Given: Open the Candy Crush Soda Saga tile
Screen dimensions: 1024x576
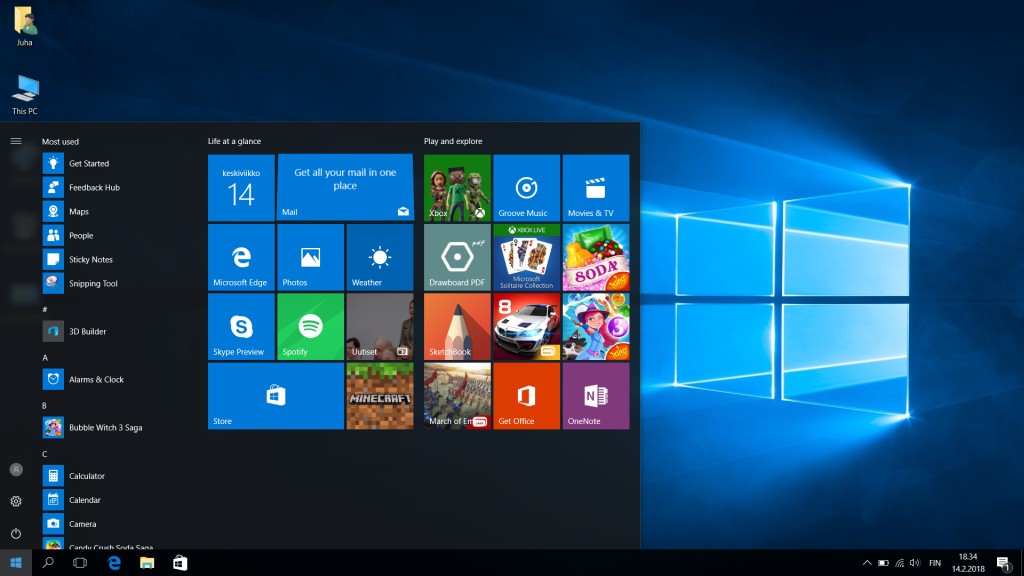Looking at the screenshot, I should 596,257.
